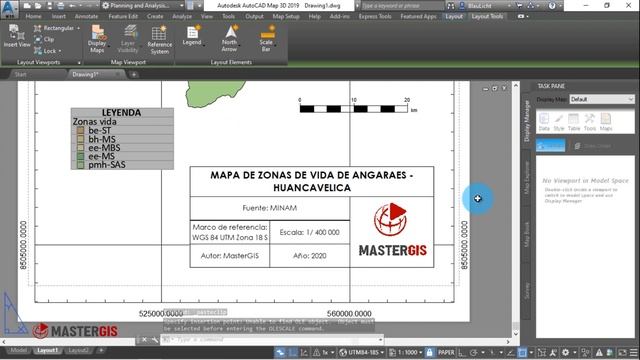Image resolution: width=640 pixels, height=360 pixels.
Task: Add a new layout with plus button
Action: tap(101, 350)
